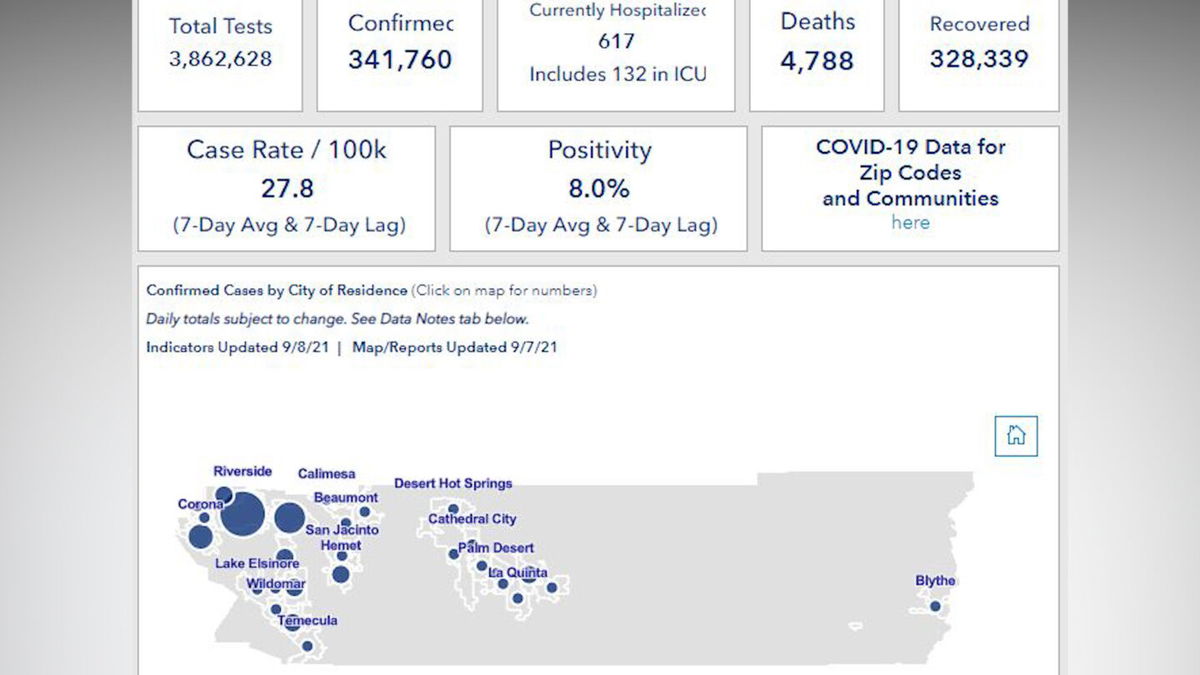Click the Blythe map dot
Viewport: 1200px width, 675px height.
(935, 606)
